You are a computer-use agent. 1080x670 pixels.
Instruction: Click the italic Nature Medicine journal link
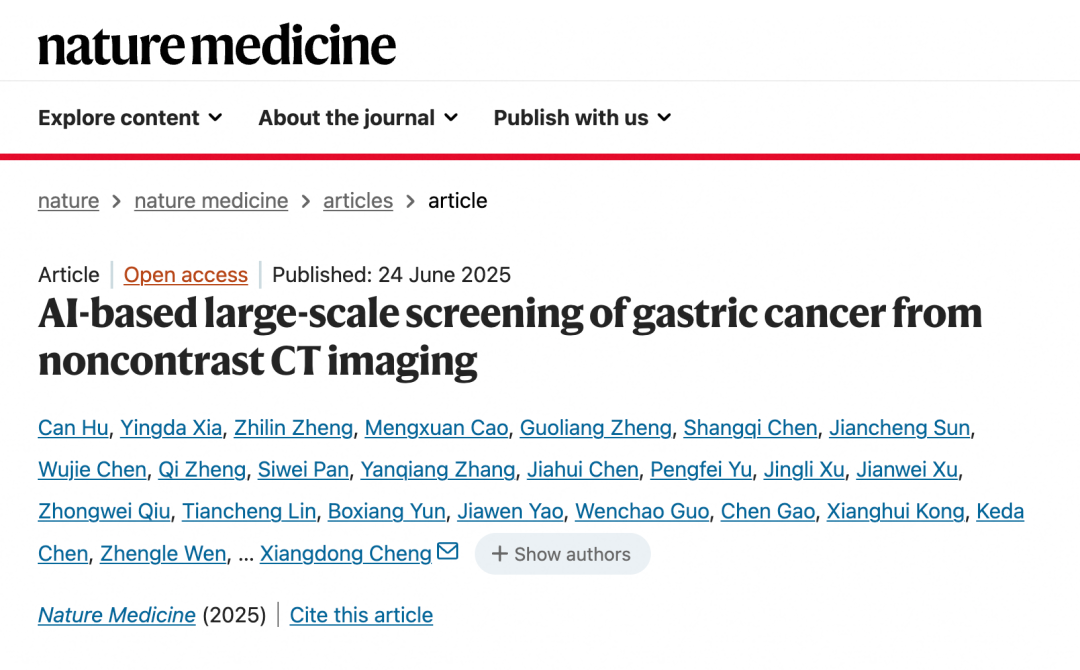click(x=117, y=615)
